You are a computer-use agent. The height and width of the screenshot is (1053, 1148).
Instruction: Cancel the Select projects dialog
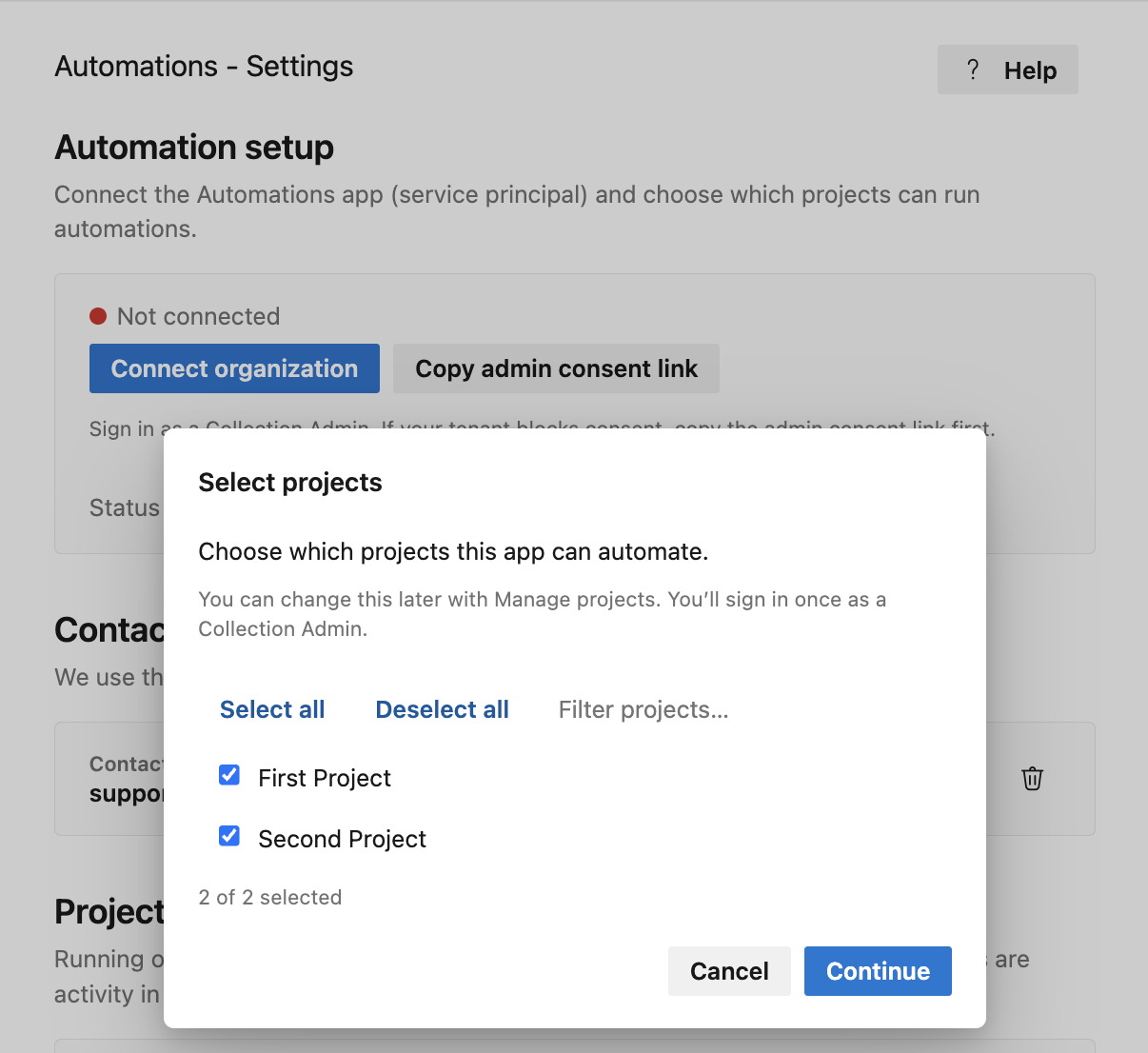click(x=729, y=971)
